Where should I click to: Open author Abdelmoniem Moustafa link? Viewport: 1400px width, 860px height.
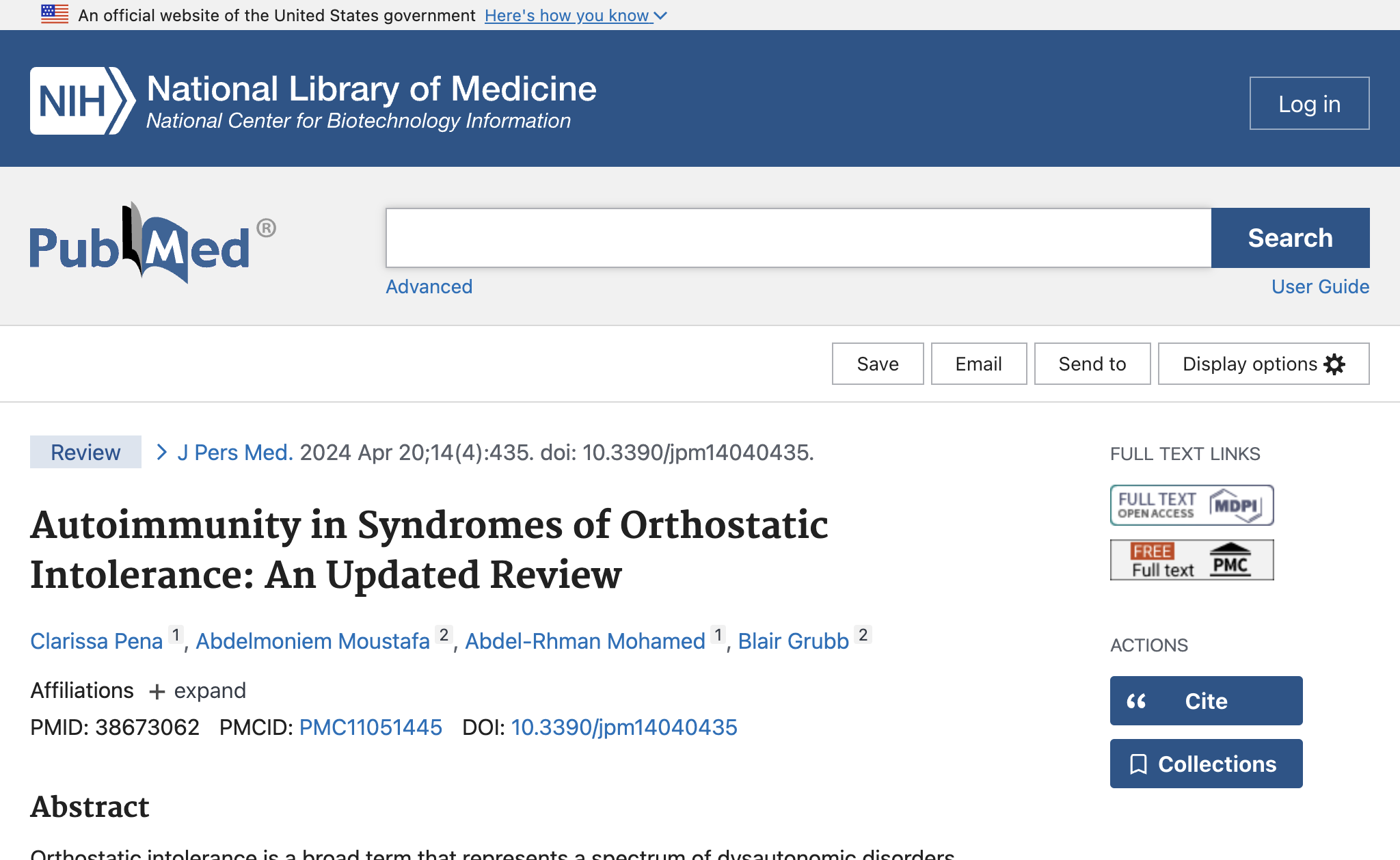[312, 641]
